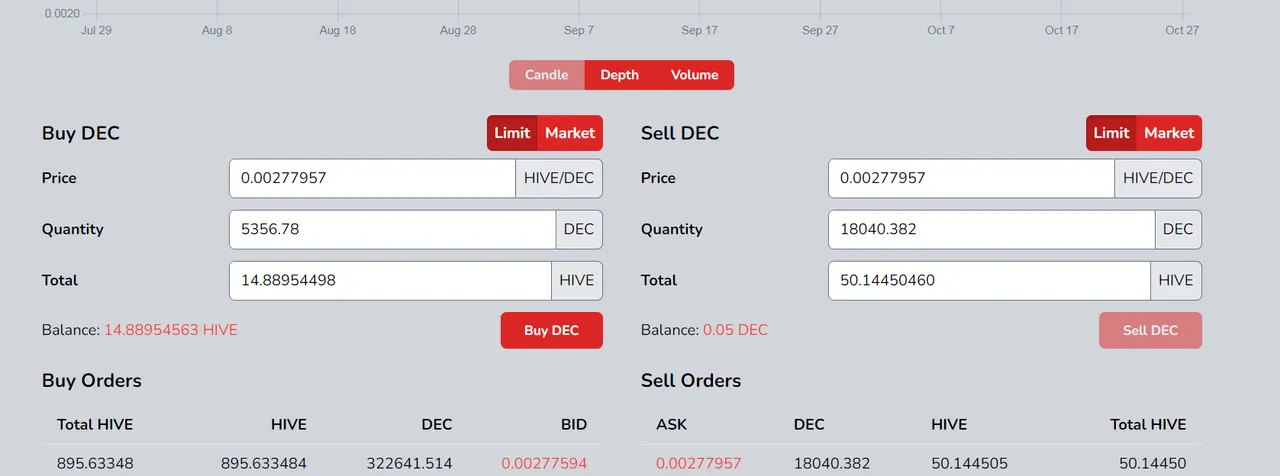Click the Jul 29 chart axis label
This screenshot has height=476, width=1280.
(x=96, y=30)
